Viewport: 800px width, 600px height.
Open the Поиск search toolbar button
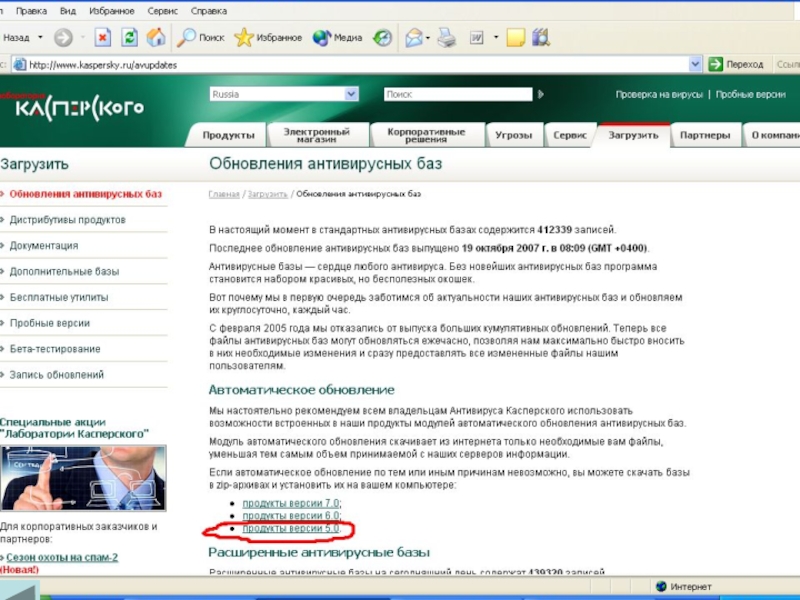(201, 37)
